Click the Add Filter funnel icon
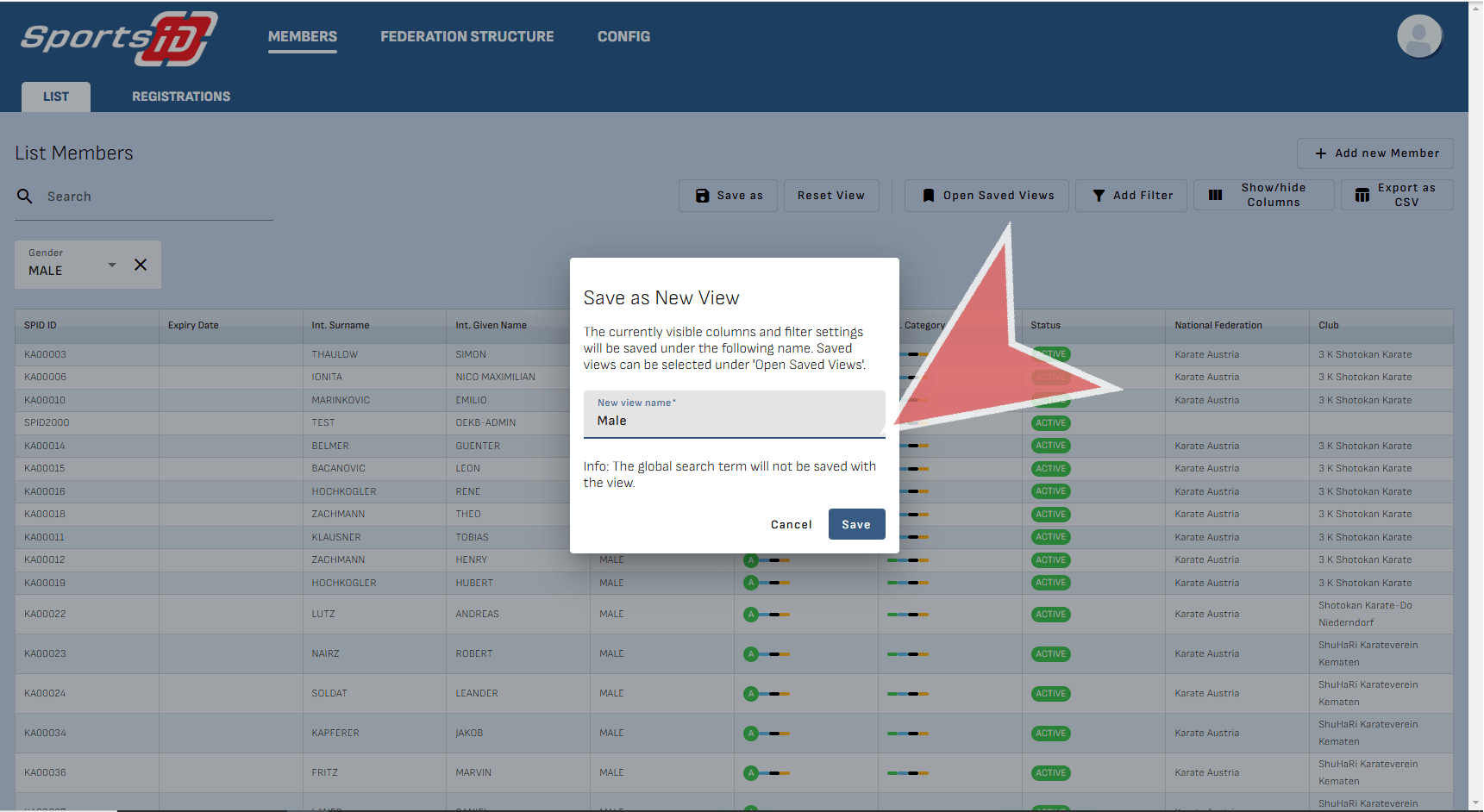1484x812 pixels. click(x=1099, y=196)
